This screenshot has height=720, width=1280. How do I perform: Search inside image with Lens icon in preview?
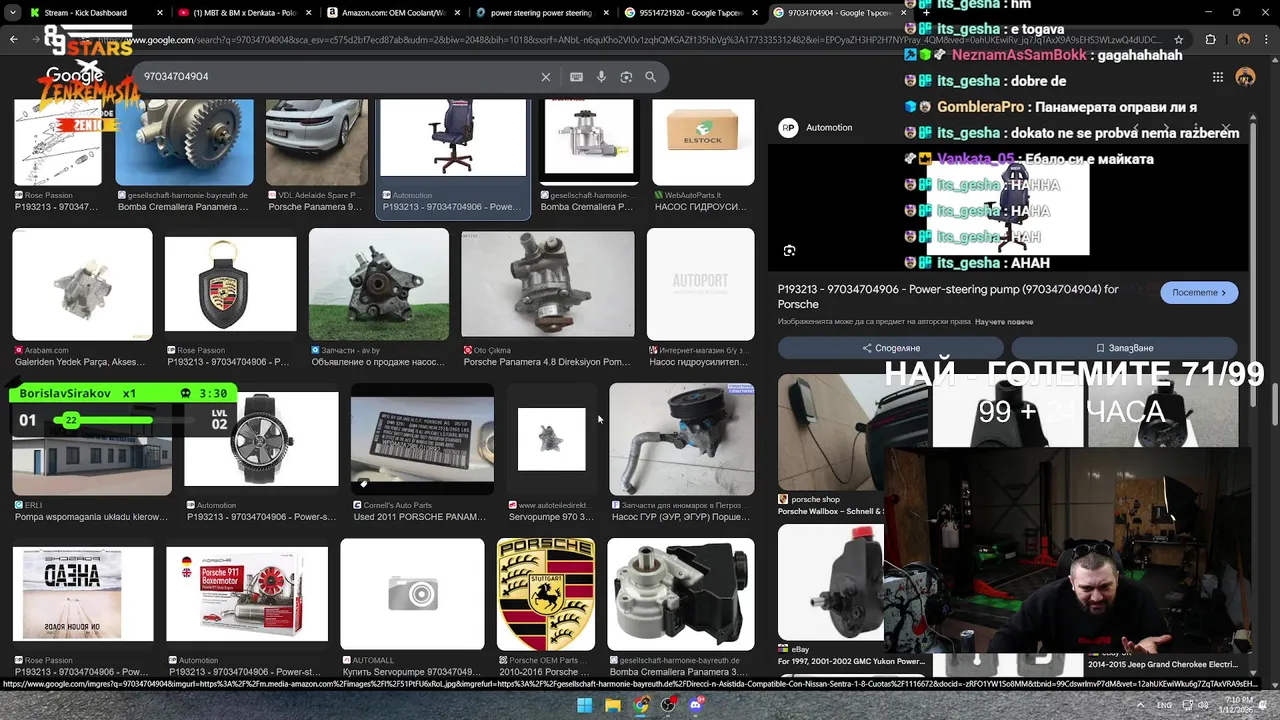coord(789,250)
